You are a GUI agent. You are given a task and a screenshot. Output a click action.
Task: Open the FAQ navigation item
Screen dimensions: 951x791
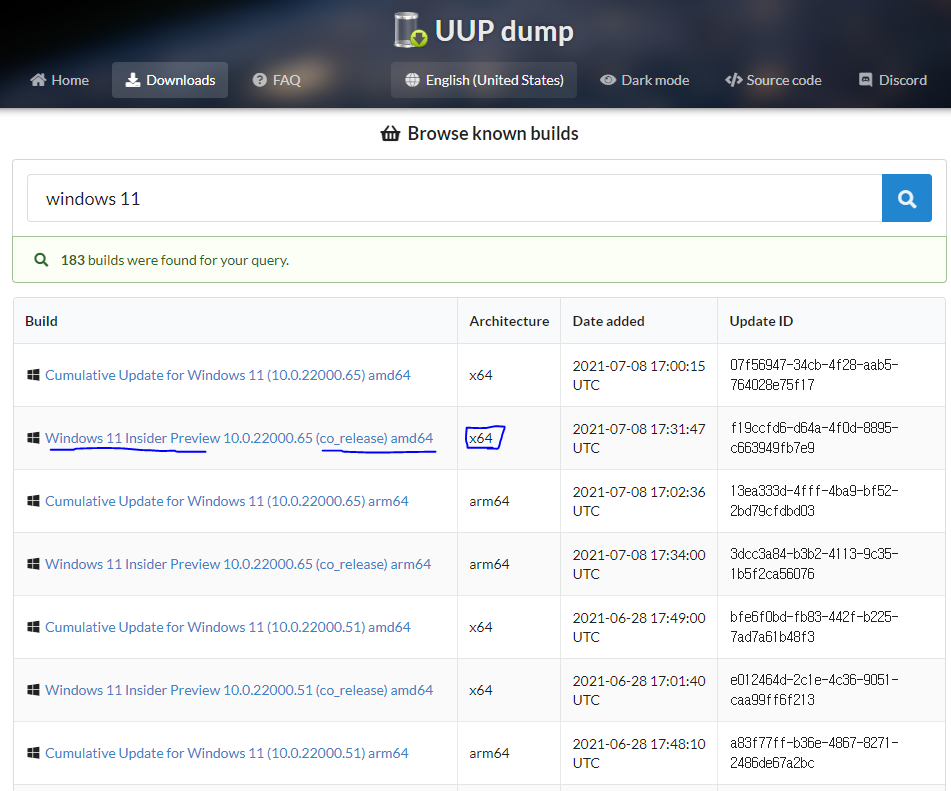[277, 80]
